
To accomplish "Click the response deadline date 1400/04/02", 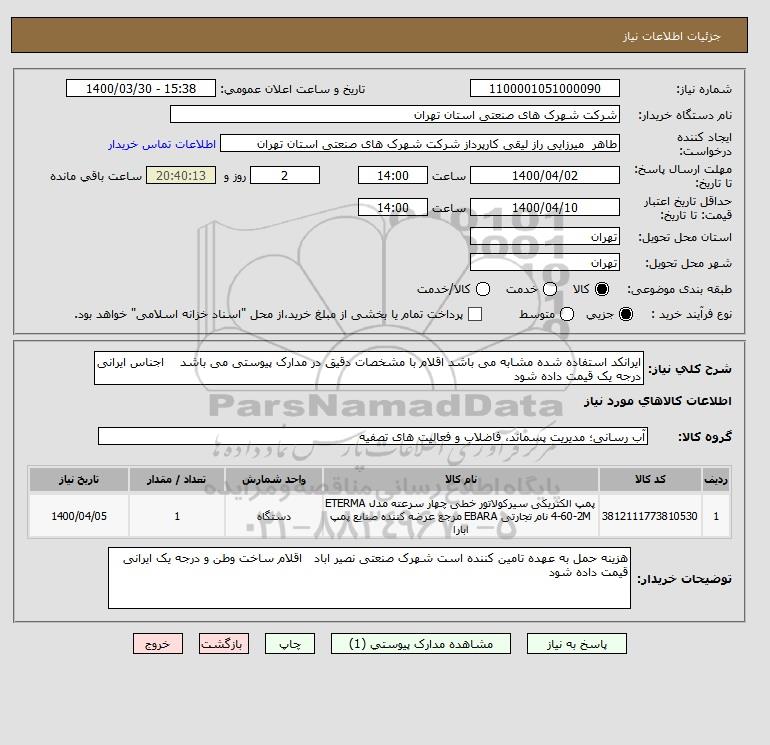I will coord(545,175).
